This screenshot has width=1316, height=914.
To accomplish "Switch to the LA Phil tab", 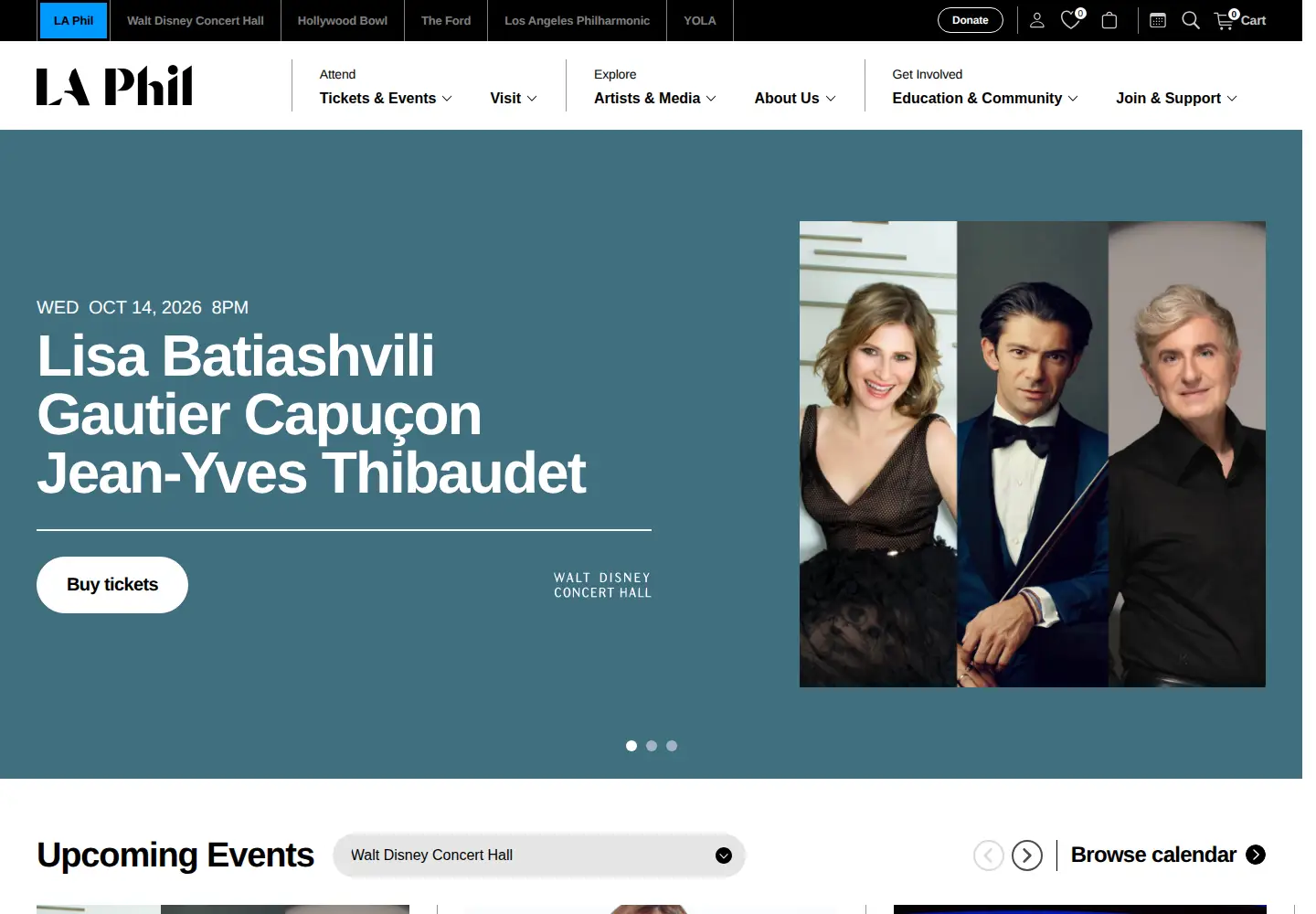I will (x=73, y=20).
